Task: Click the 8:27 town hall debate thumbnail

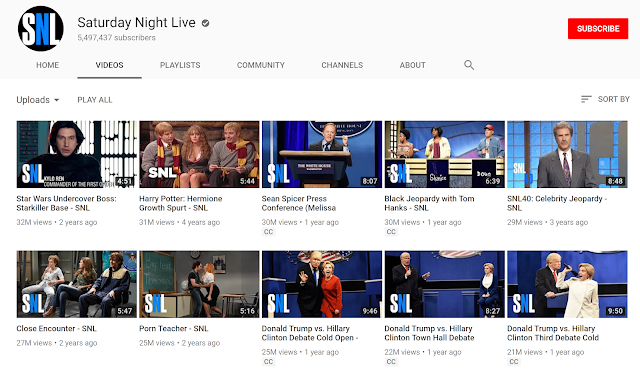Action: click(444, 284)
